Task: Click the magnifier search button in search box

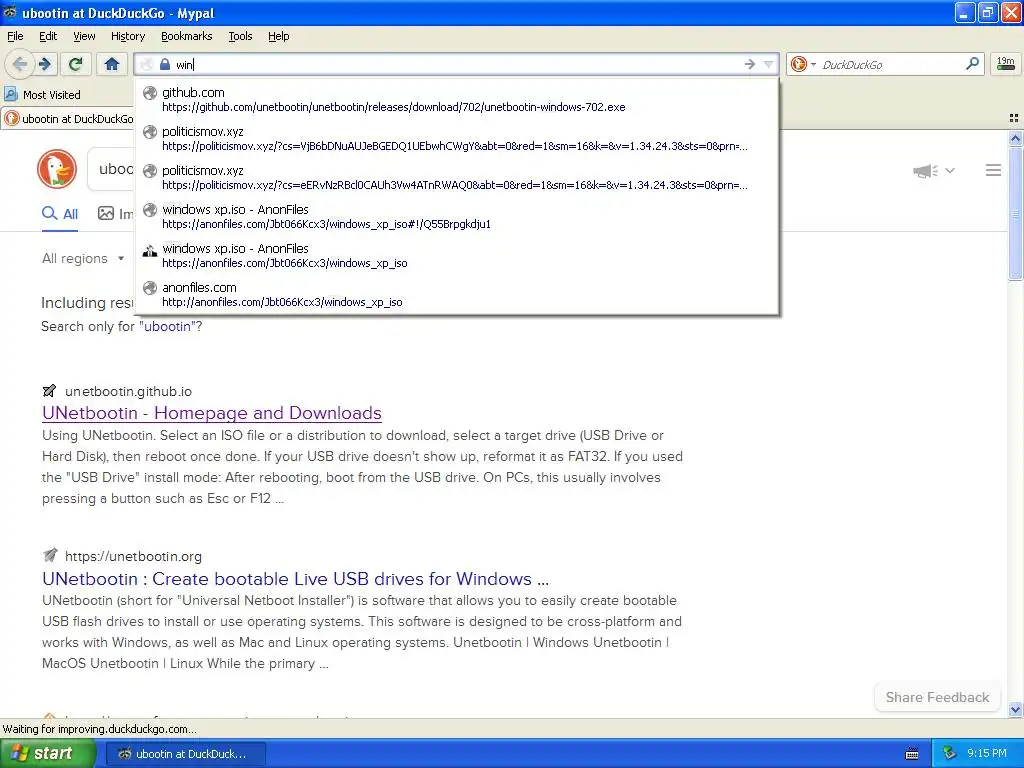Action: [972, 64]
